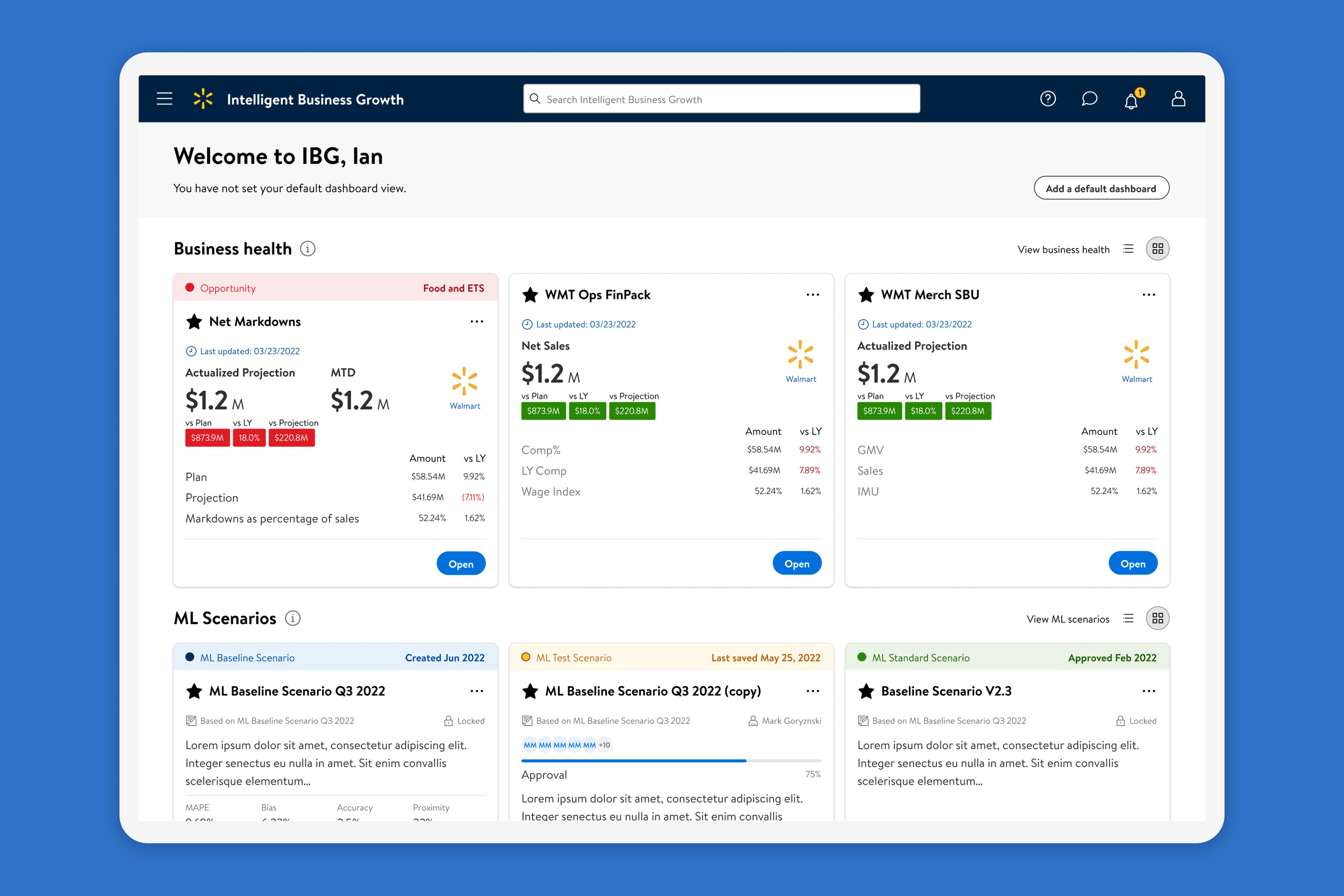Screen dimensions: 1344x896
Task: Open WMT Ops FinPack options menu
Action: pyautogui.click(x=812, y=295)
